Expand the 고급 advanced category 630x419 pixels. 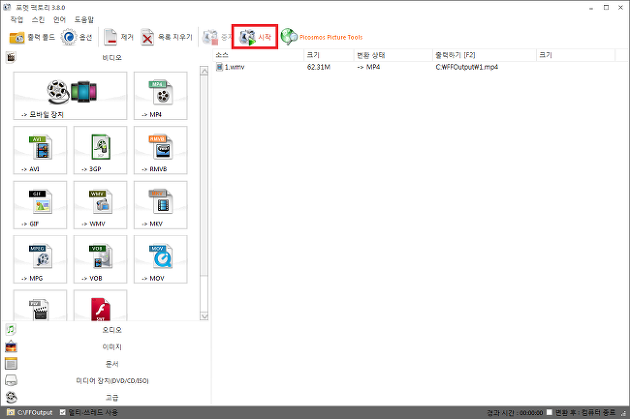pos(105,398)
